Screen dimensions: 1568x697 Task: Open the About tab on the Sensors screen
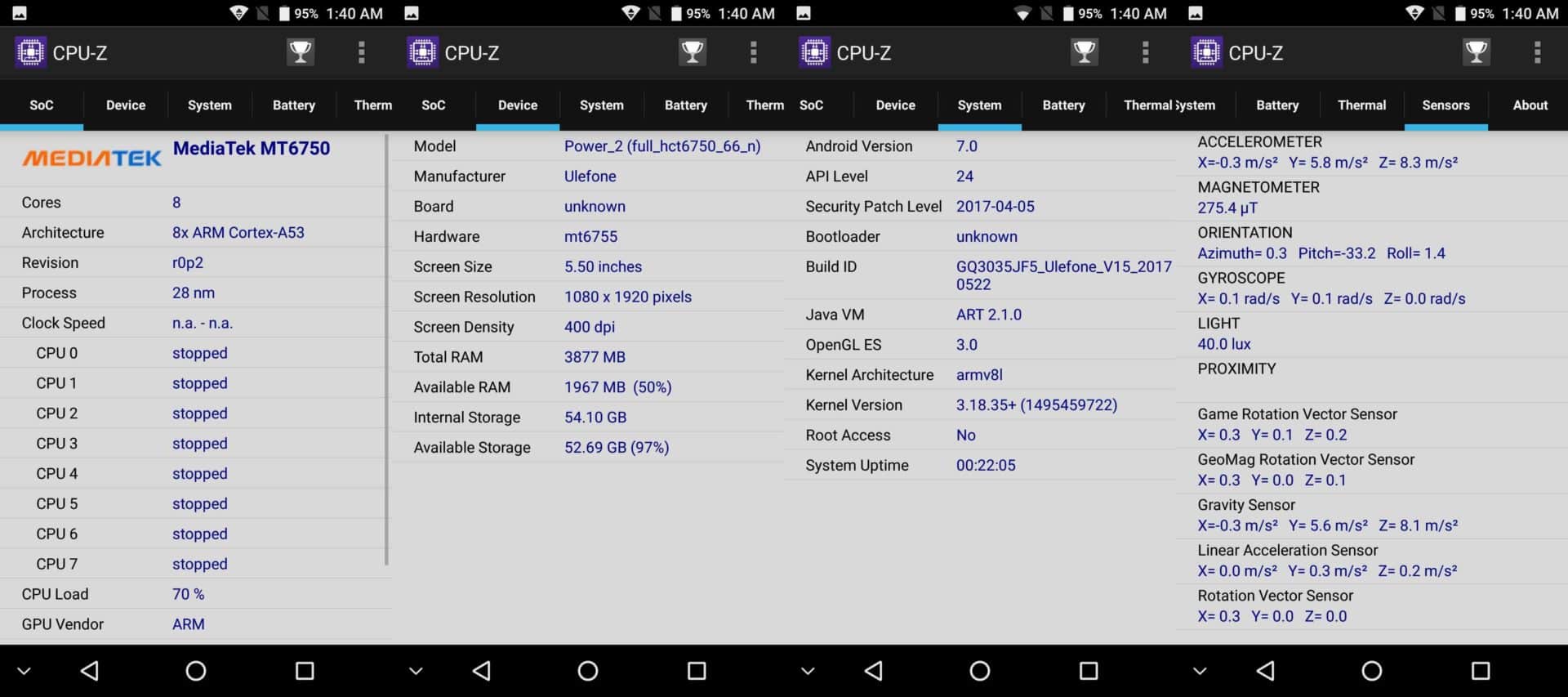(x=1530, y=105)
